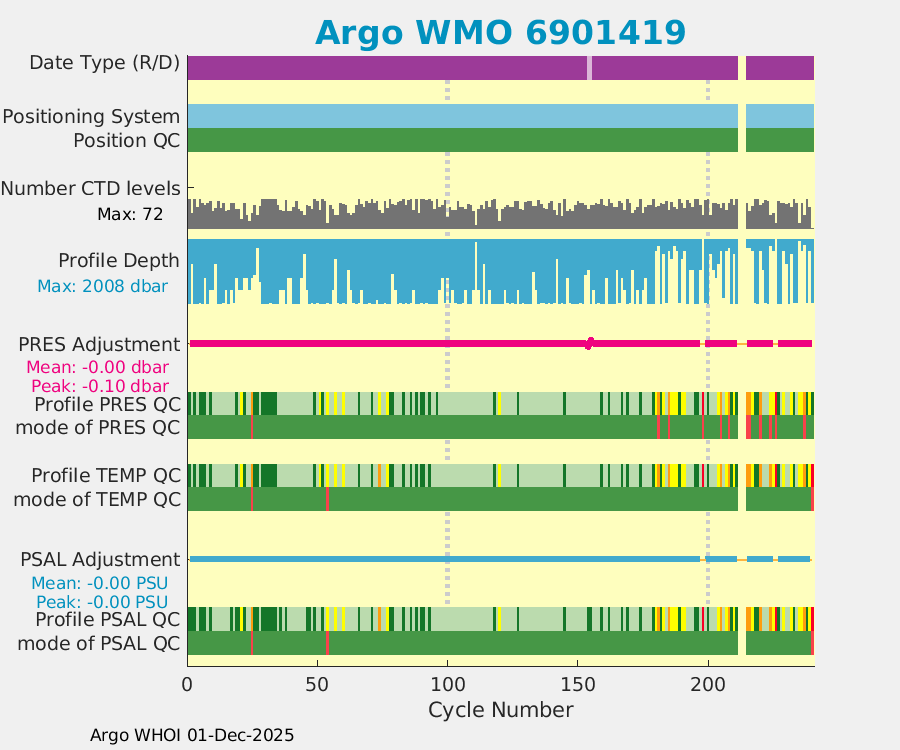900x750 pixels.
Task: Select the "PSAL Adjustment" row label
Action: pyautogui.click(x=100, y=559)
